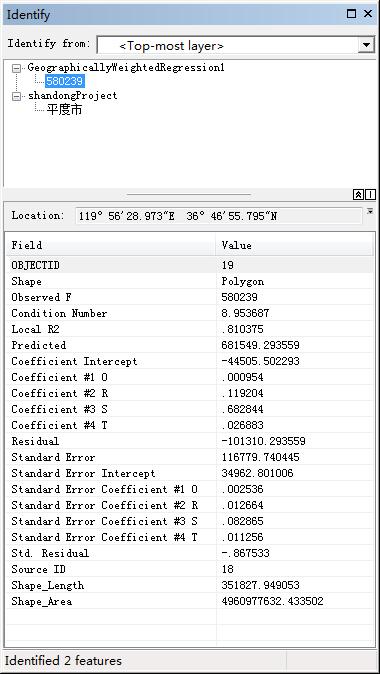
Task: Click the value .082865
Action: (242, 521)
